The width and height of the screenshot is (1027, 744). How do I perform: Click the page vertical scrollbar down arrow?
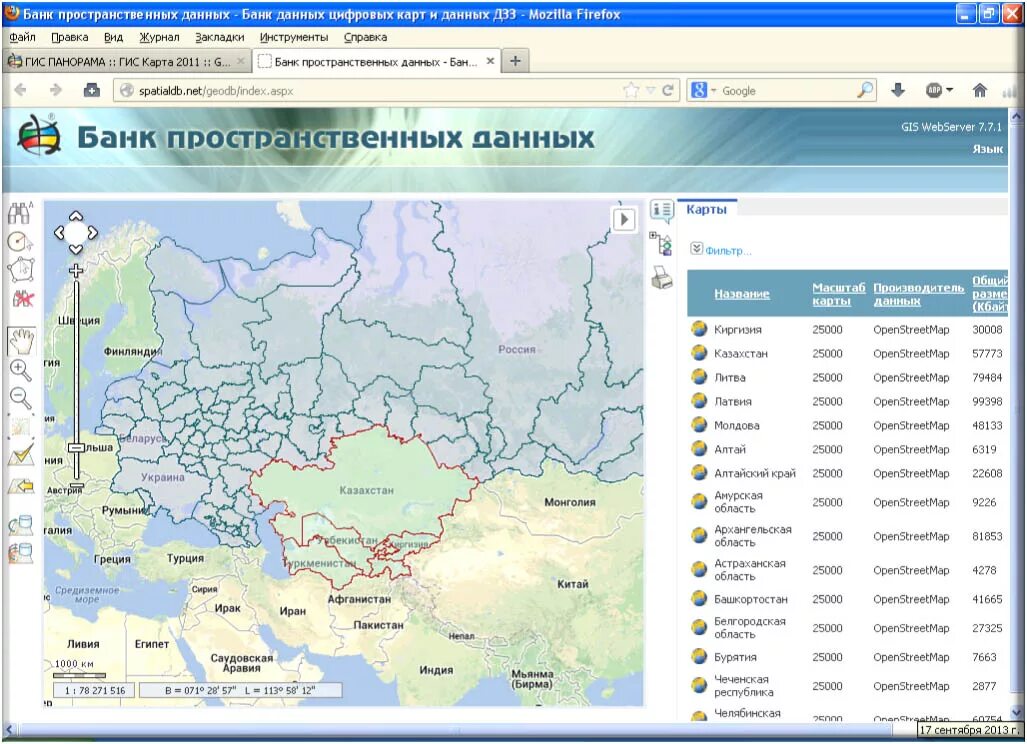(x=1017, y=712)
